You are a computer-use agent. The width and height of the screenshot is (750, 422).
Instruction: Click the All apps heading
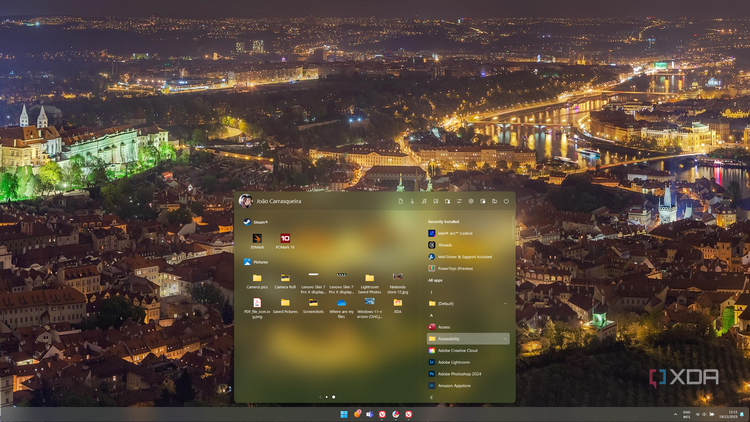[x=435, y=280]
